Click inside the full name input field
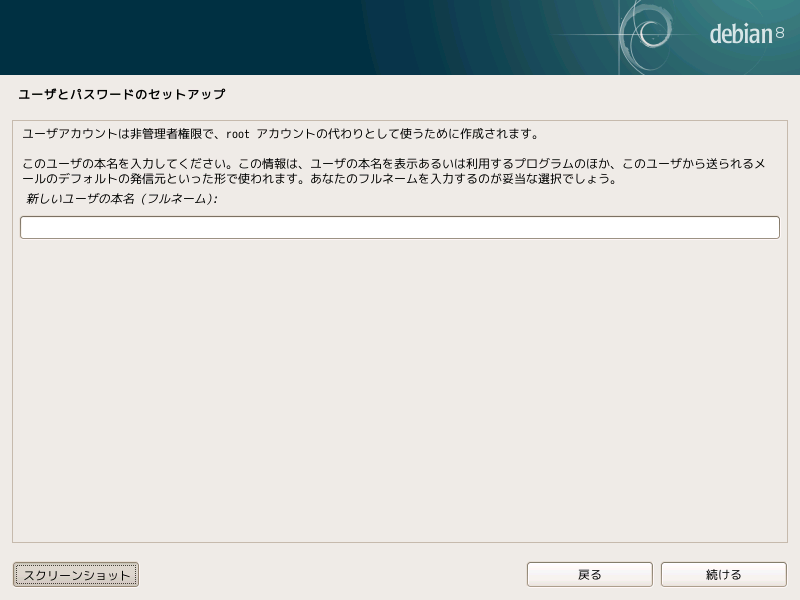 tap(398, 227)
